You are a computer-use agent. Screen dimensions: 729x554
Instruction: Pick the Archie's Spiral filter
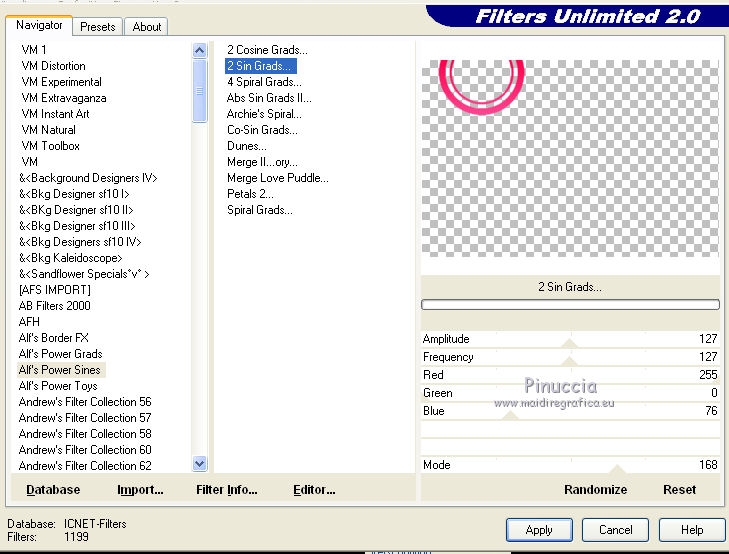(x=264, y=114)
